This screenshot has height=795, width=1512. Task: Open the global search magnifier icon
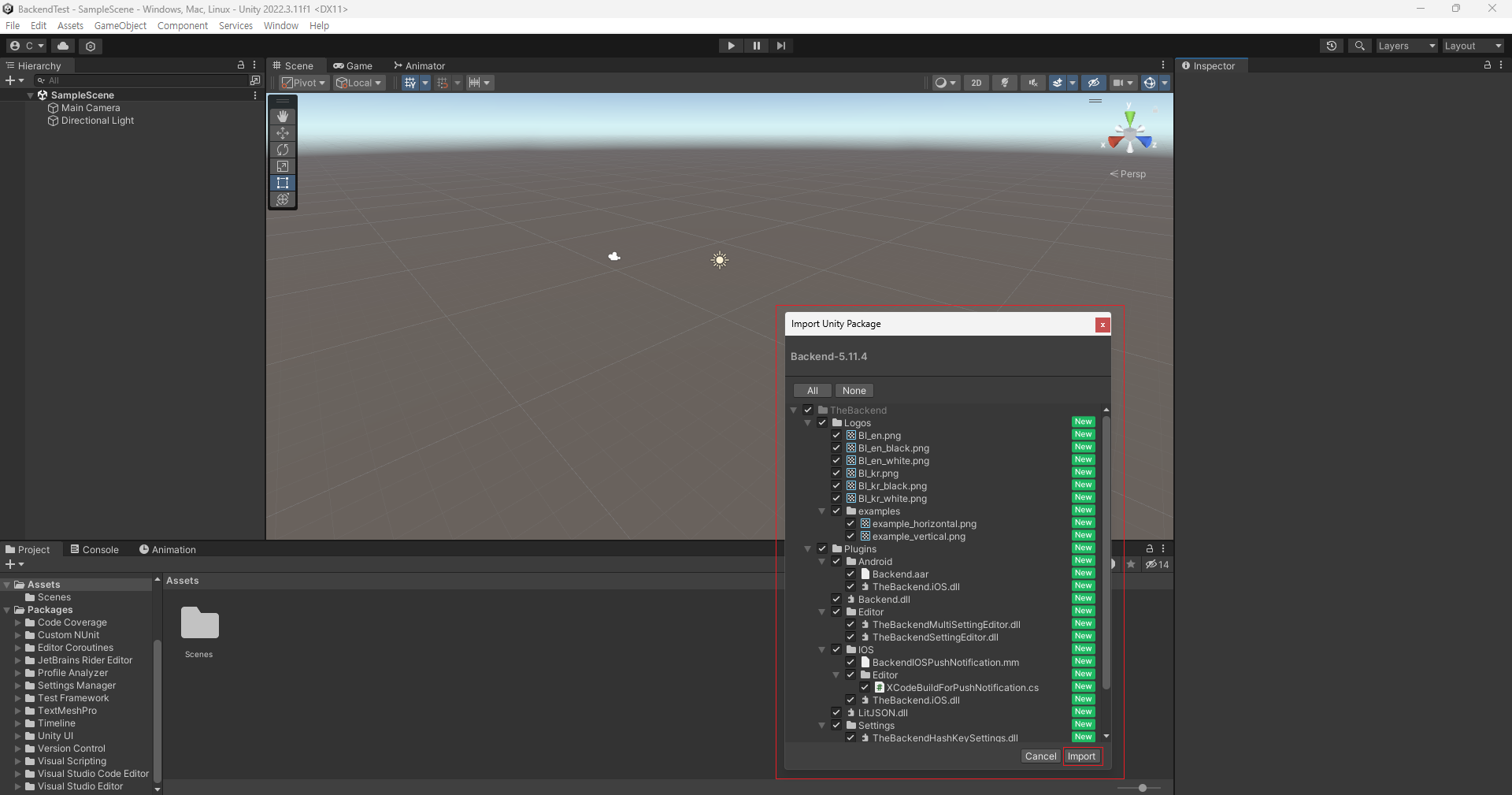click(x=1359, y=46)
